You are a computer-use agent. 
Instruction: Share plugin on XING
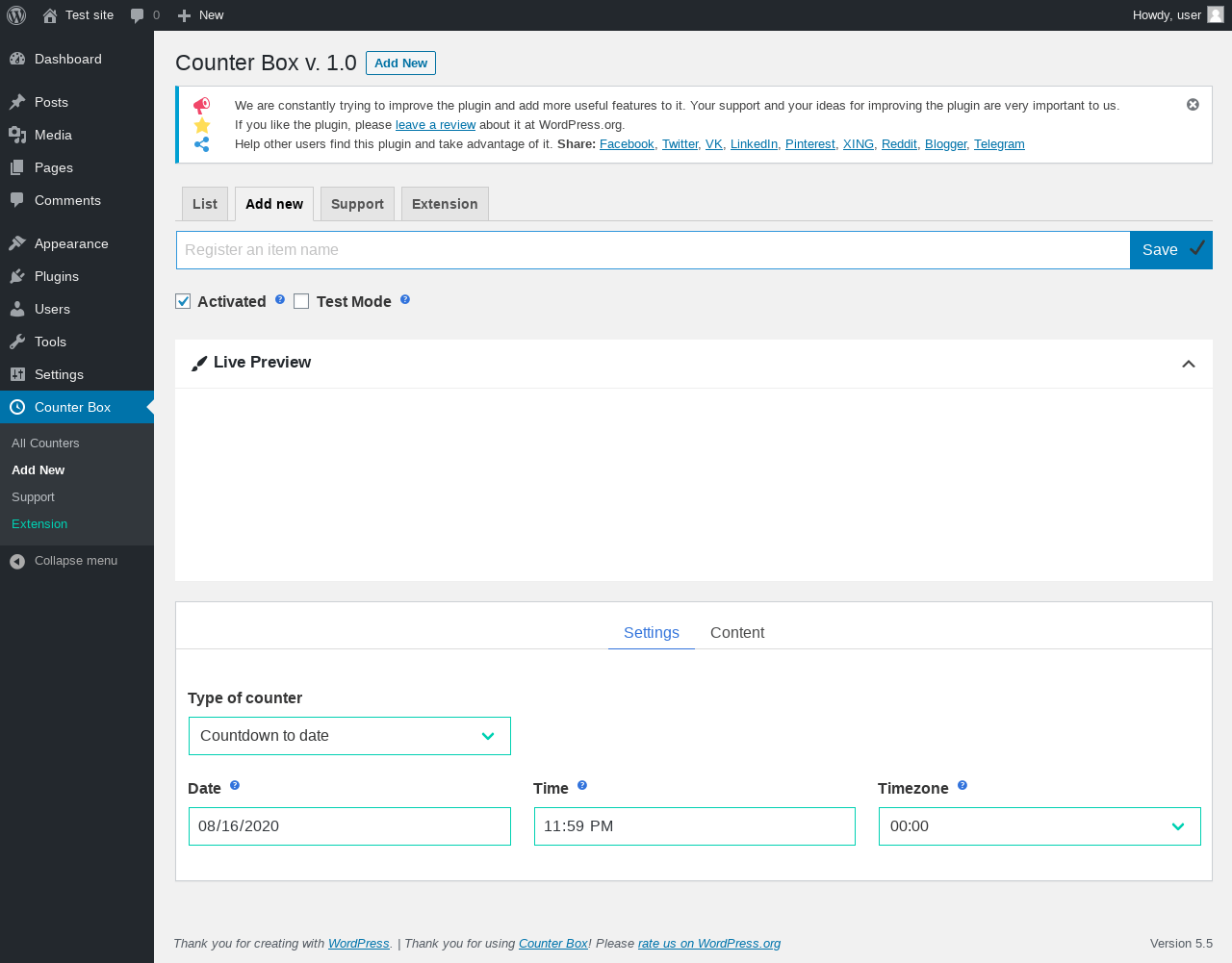point(859,144)
